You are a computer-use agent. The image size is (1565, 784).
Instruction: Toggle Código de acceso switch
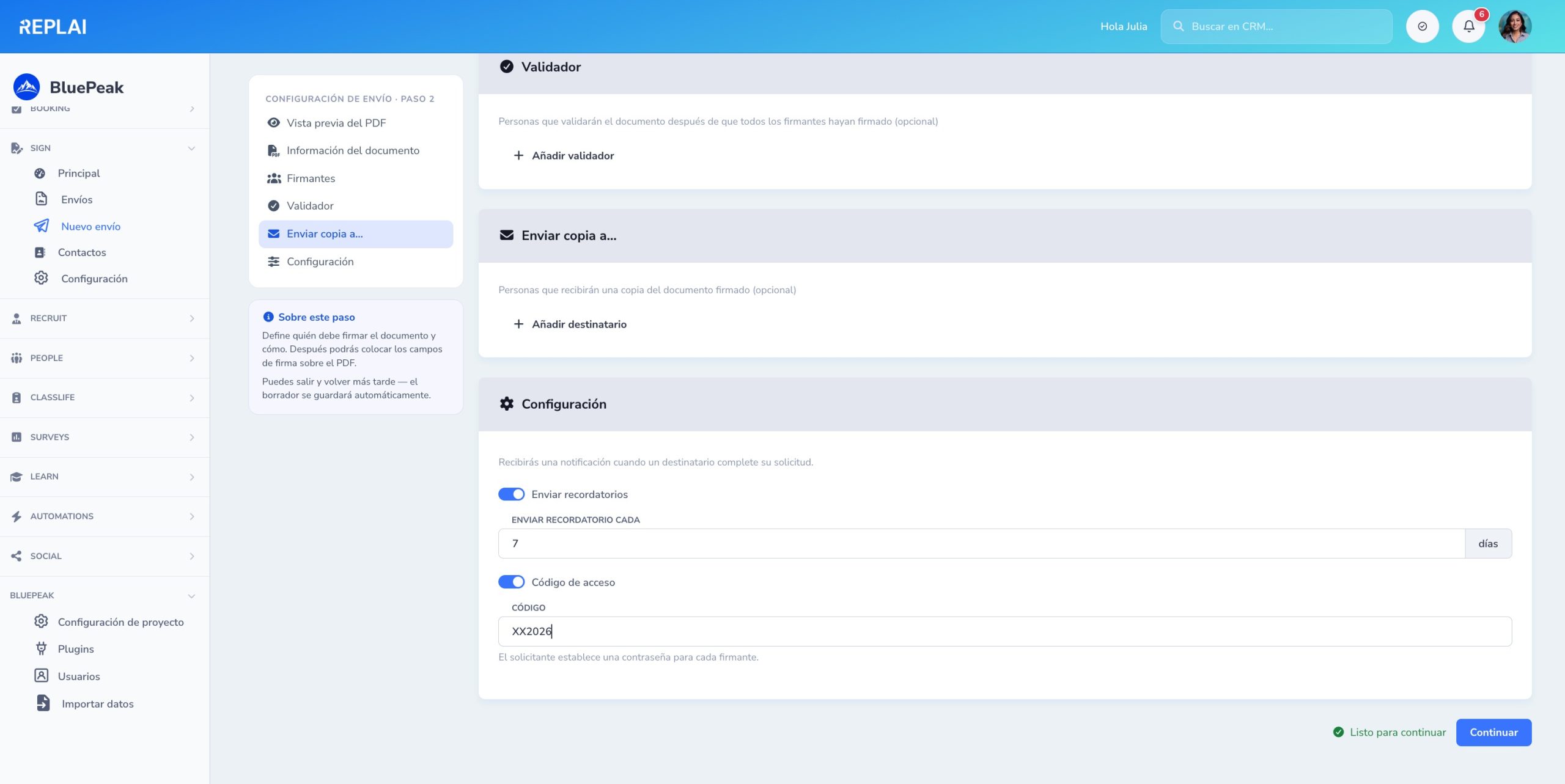511,582
